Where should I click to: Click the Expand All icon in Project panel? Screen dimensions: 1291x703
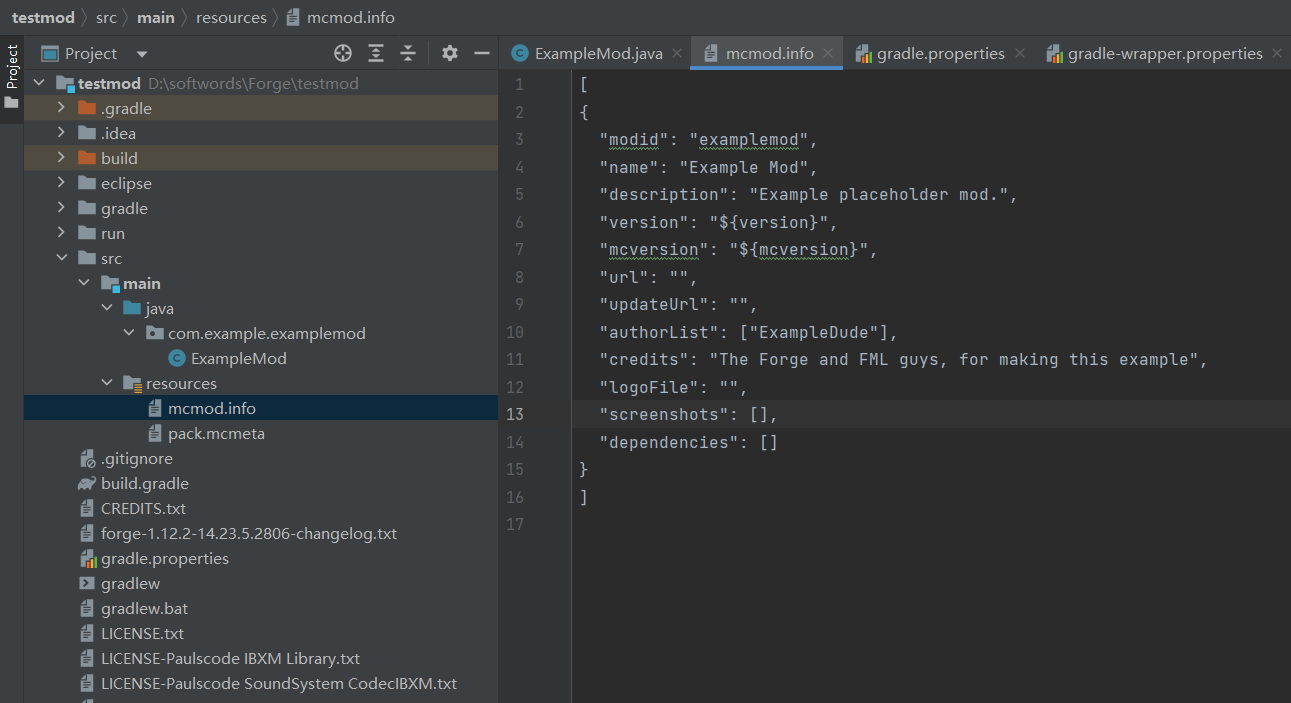click(376, 53)
